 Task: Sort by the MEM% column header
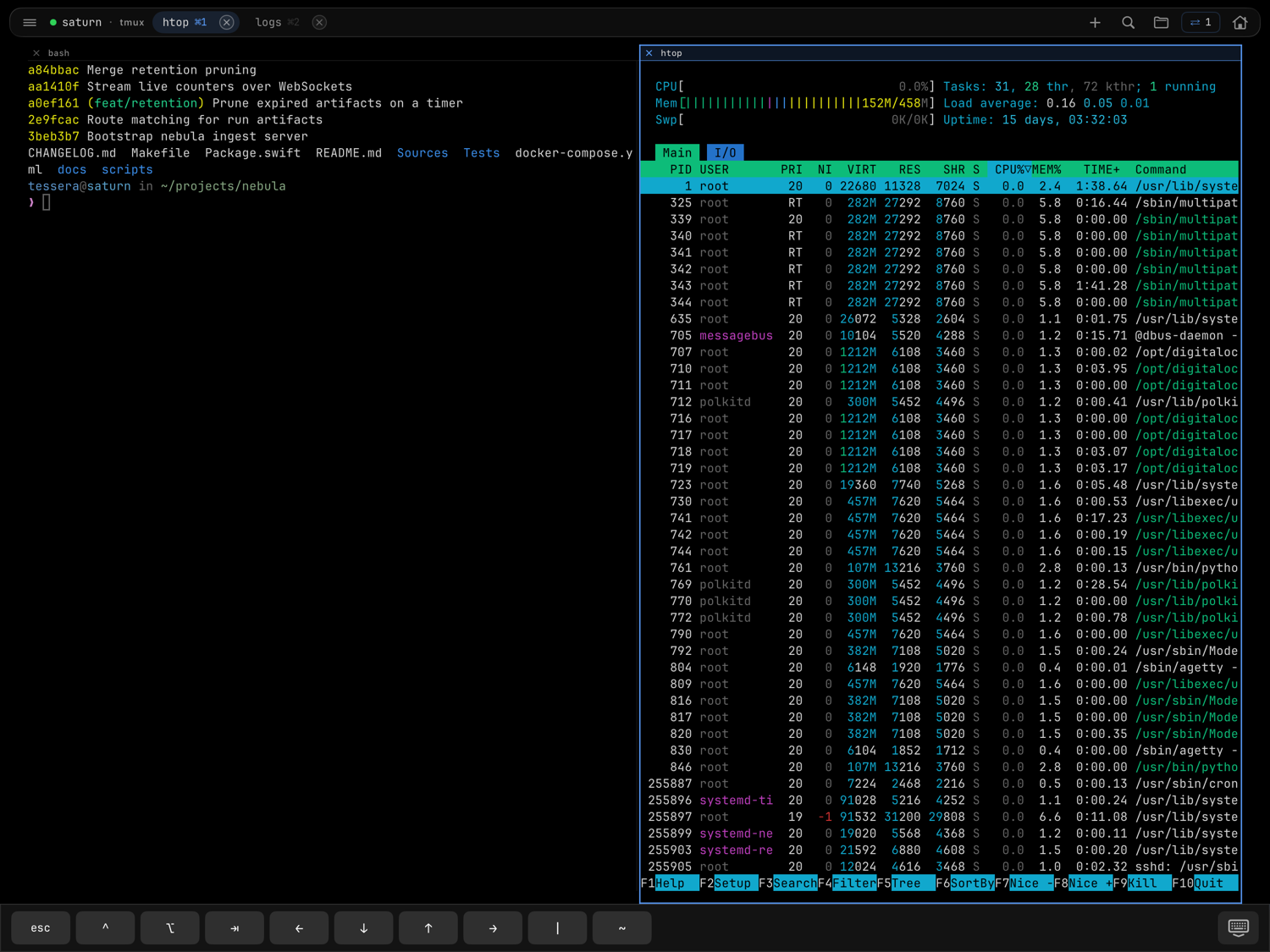click(x=1046, y=170)
